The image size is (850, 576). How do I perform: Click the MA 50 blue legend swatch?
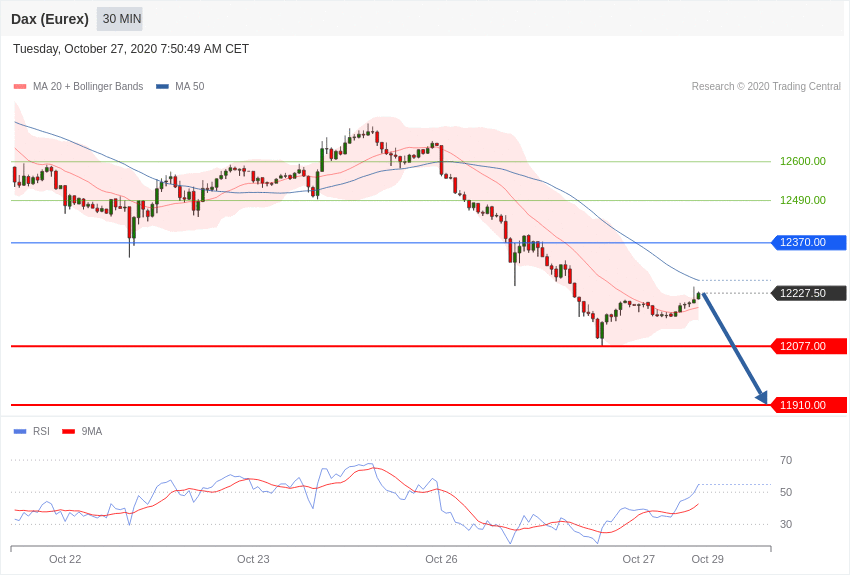pos(162,87)
